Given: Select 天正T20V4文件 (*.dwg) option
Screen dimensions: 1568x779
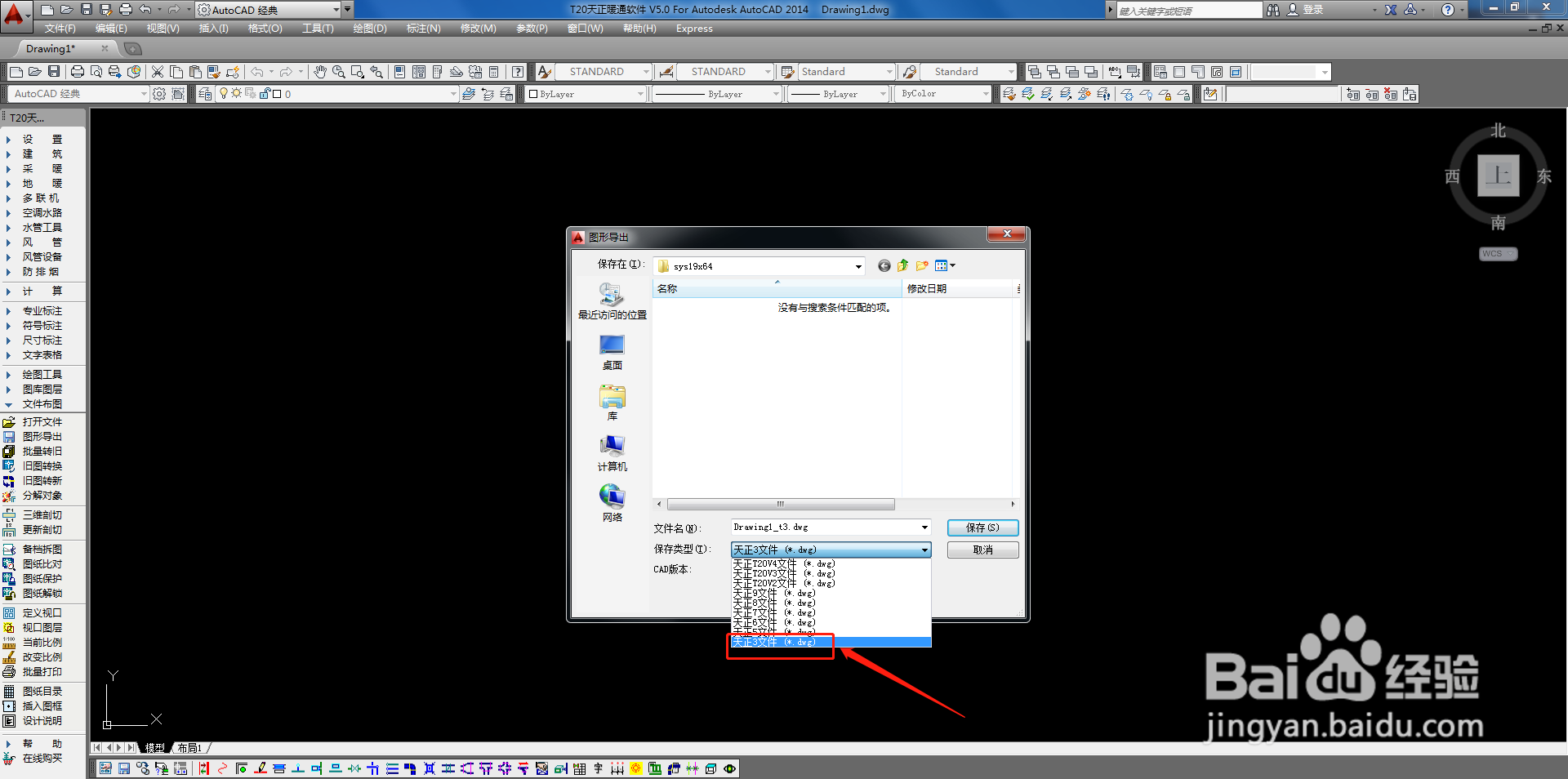Looking at the screenshot, I should [831, 563].
